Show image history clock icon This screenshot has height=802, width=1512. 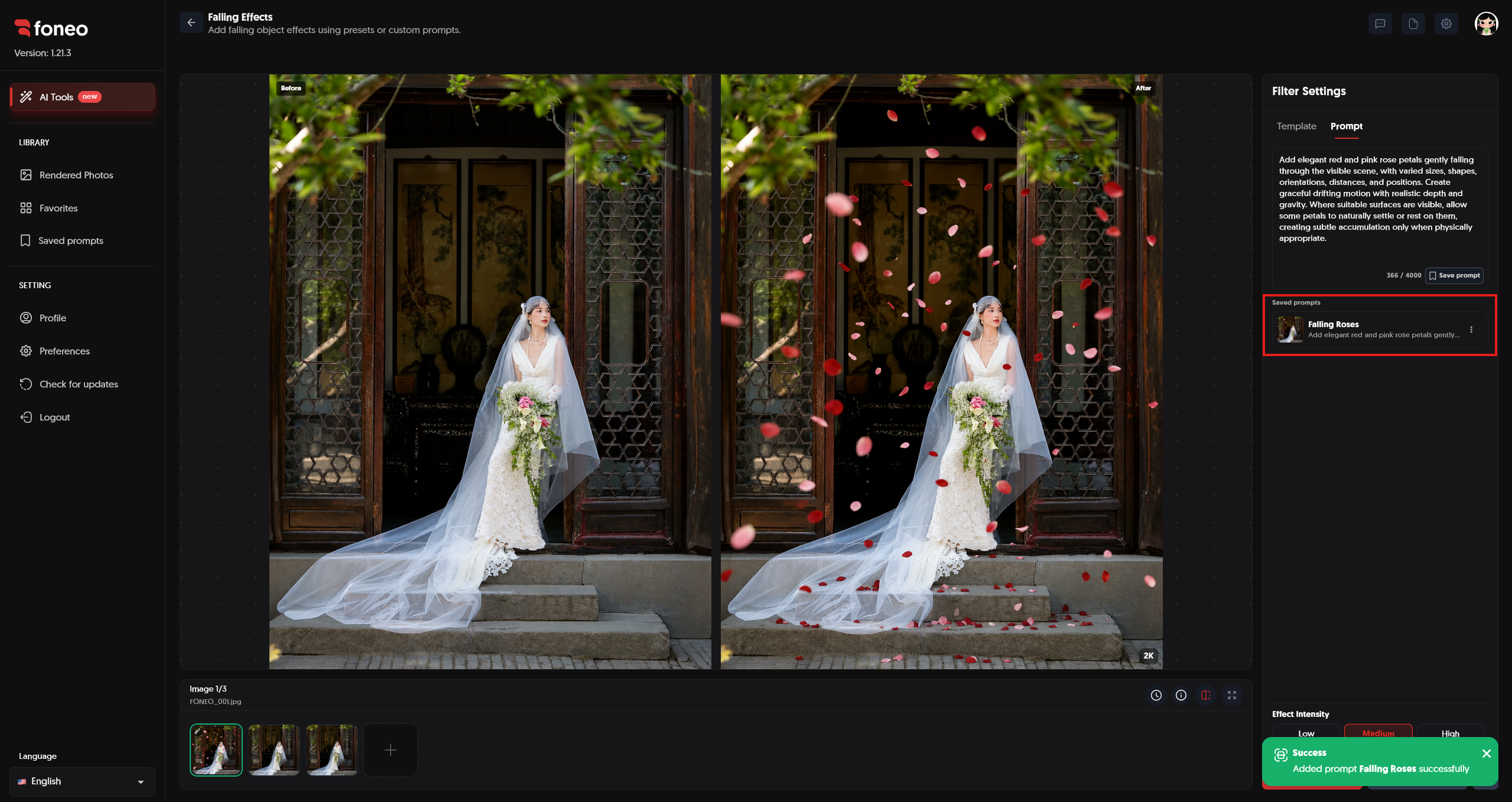pos(1156,695)
